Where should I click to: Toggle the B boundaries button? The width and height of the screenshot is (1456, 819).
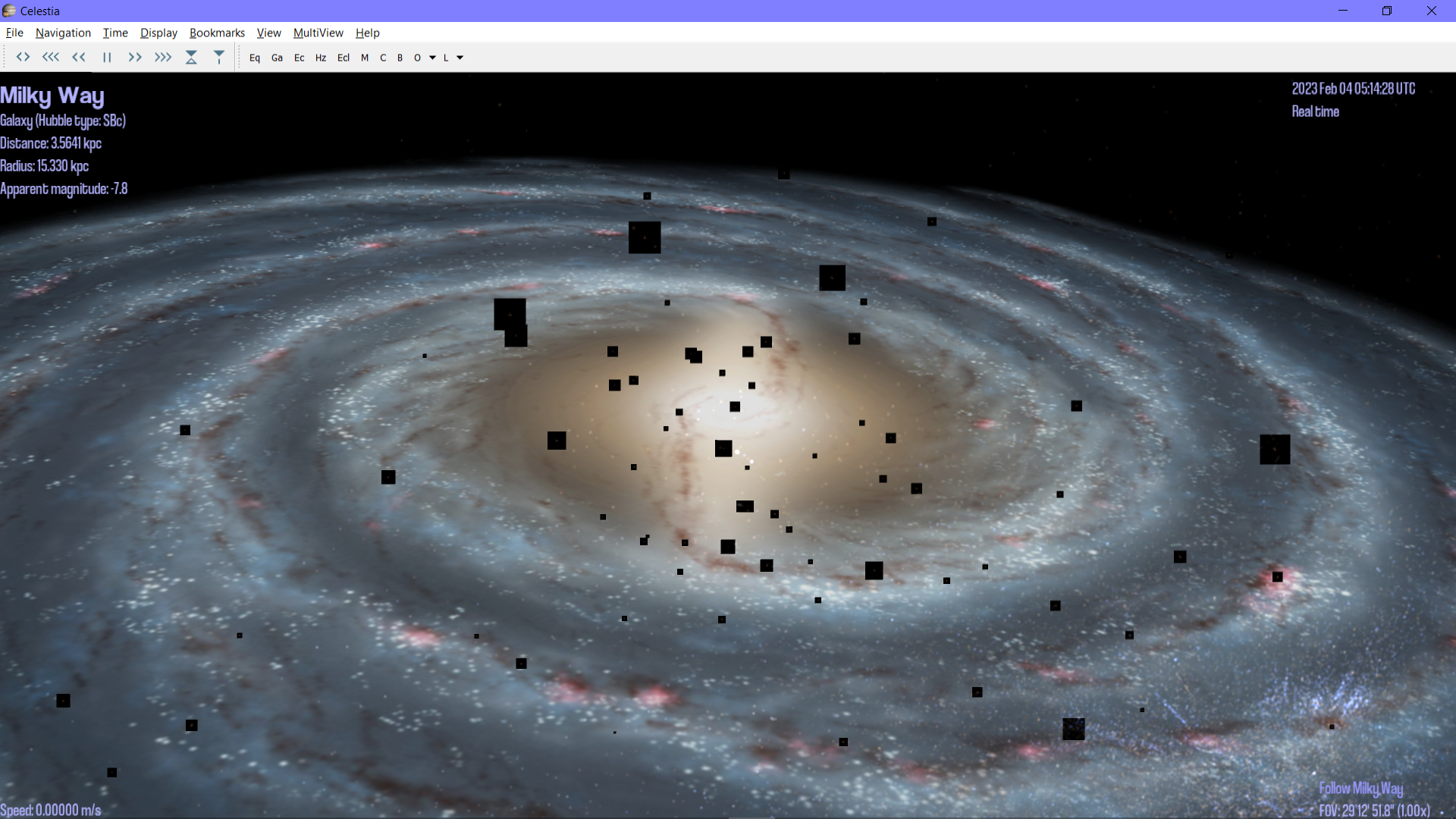click(x=400, y=58)
